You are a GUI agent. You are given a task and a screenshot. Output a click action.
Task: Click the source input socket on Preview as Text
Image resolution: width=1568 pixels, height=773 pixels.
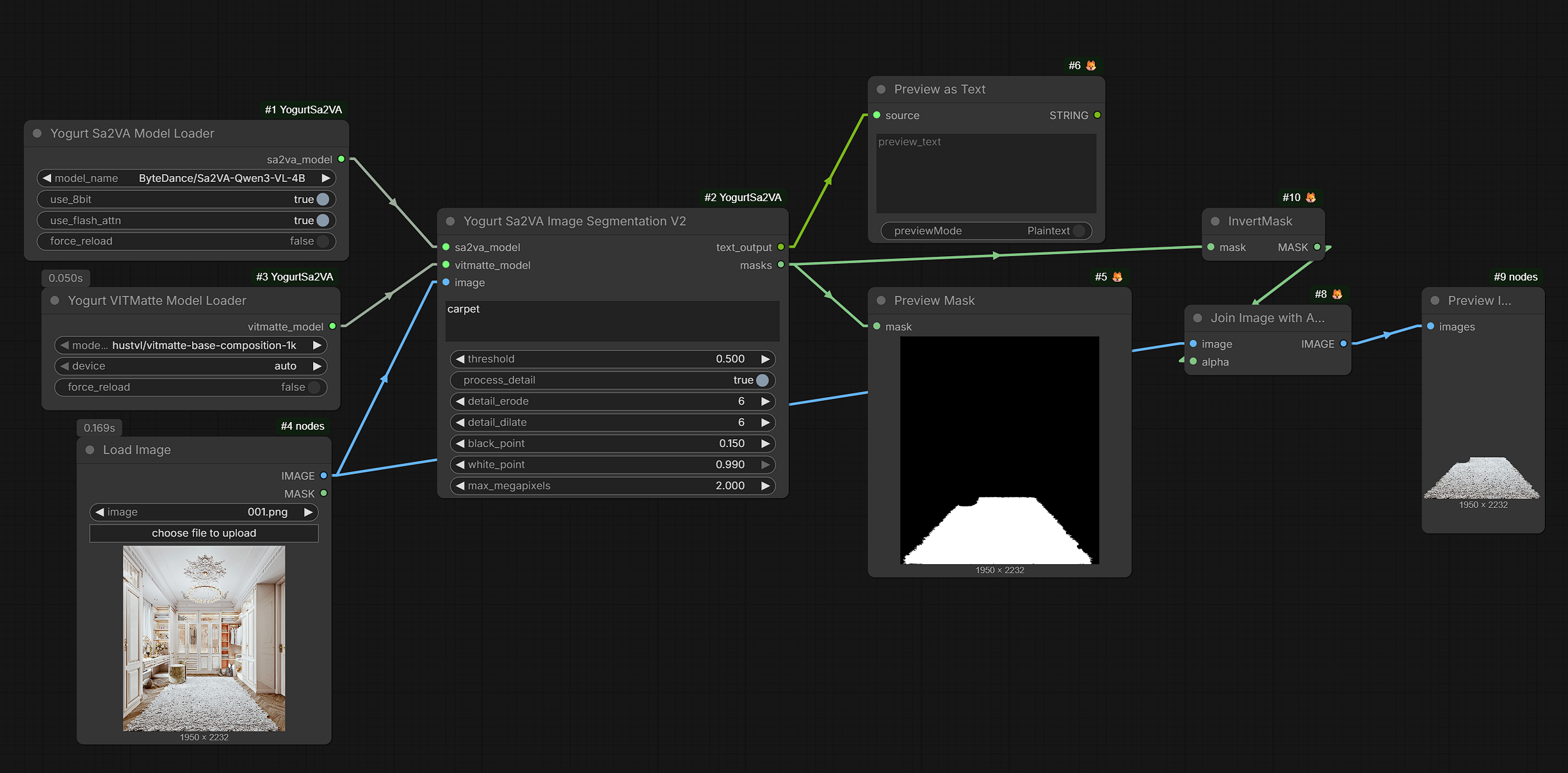coord(877,115)
